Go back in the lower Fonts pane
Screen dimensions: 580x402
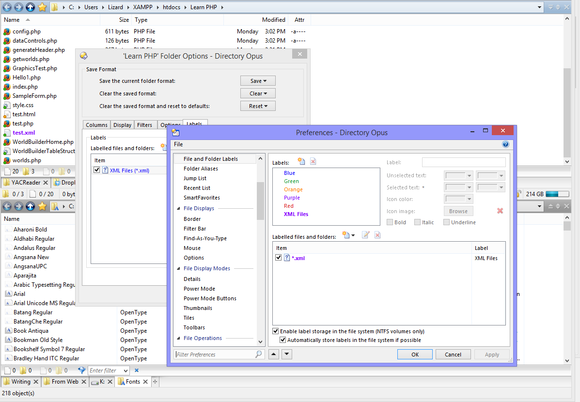(x=7, y=206)
